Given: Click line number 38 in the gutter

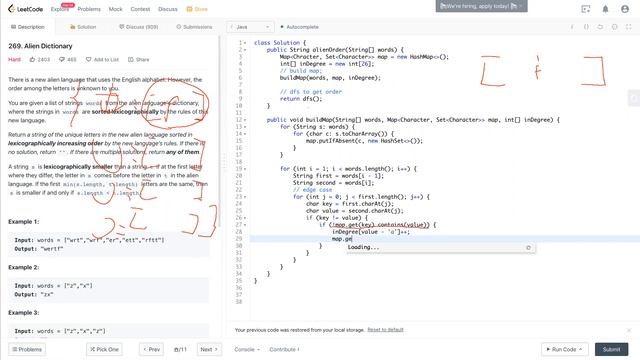Looking at the screenshot, I should [x=239, y=302].
